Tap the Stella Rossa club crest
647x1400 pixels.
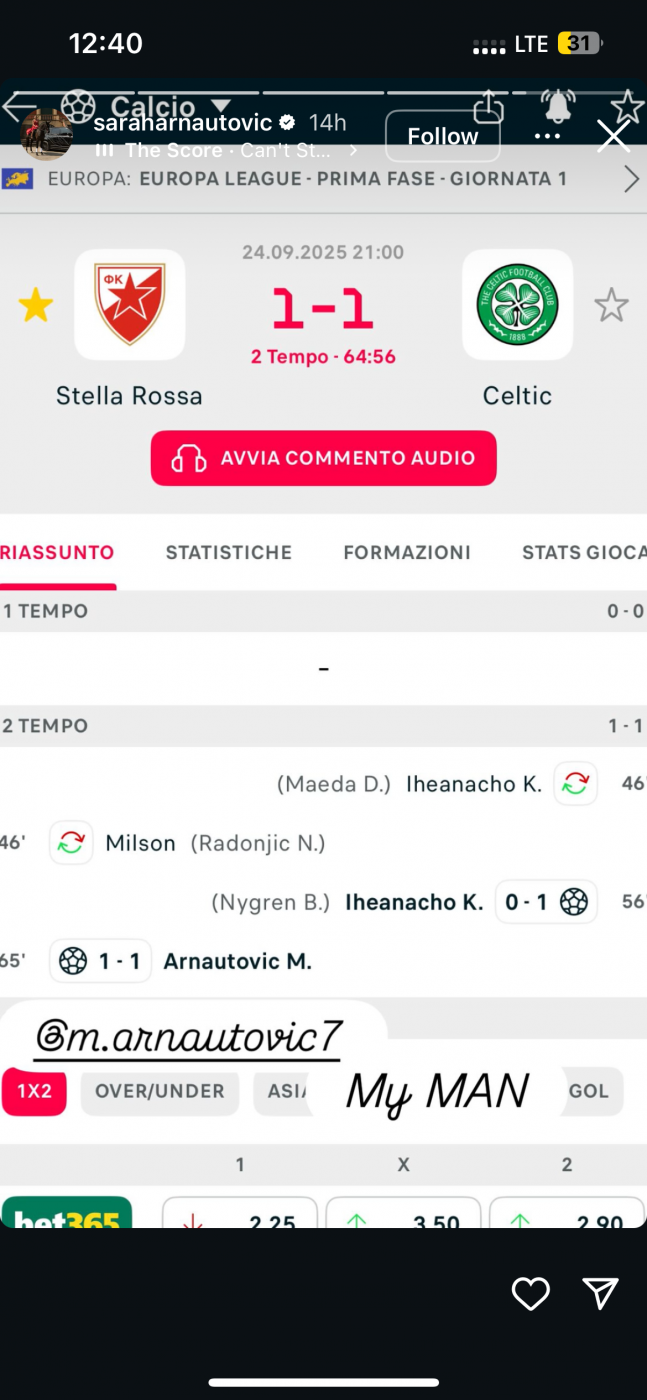(130, 304)
